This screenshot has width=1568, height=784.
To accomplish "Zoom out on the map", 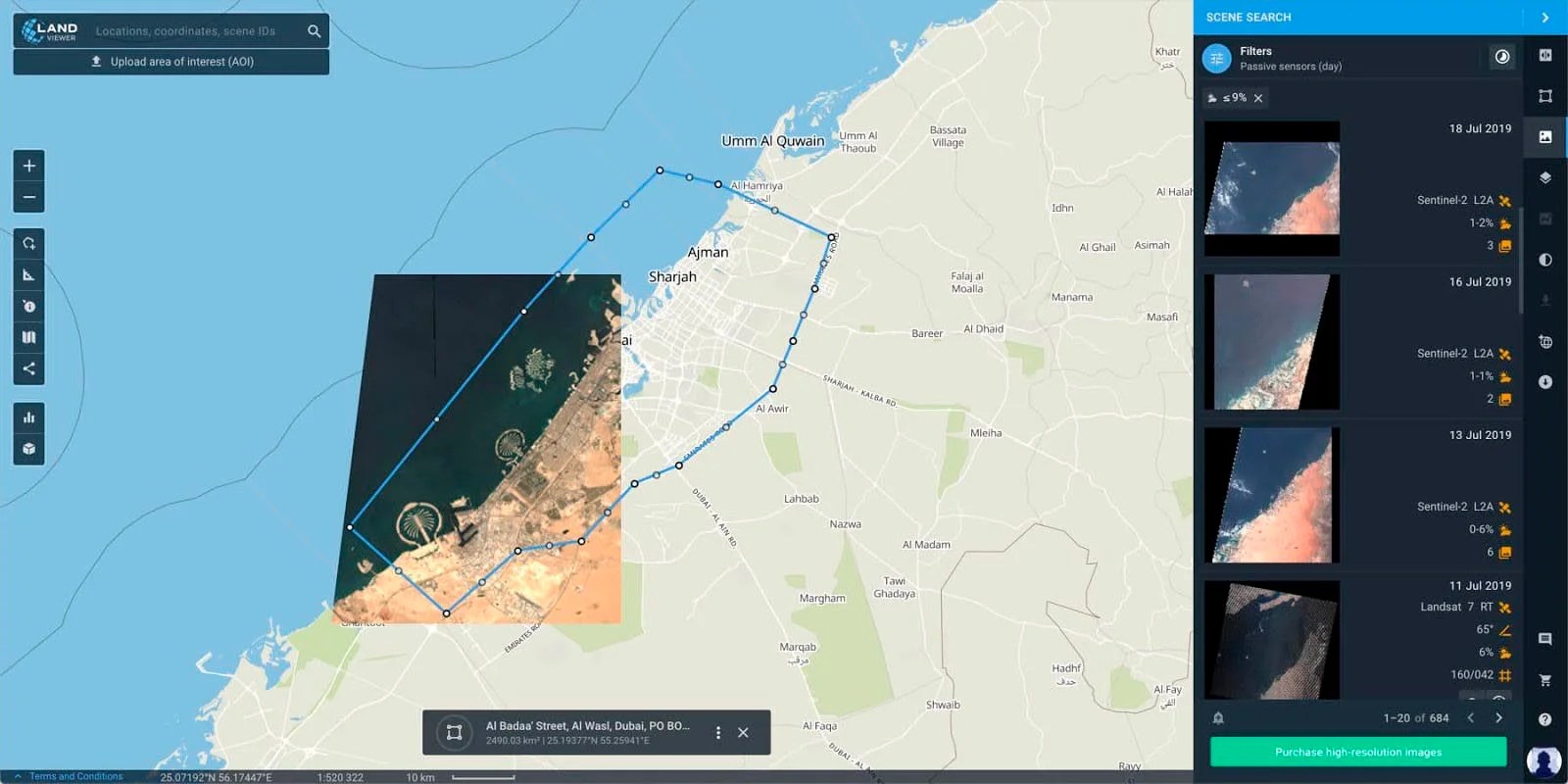I will click(x=29, y=197).
